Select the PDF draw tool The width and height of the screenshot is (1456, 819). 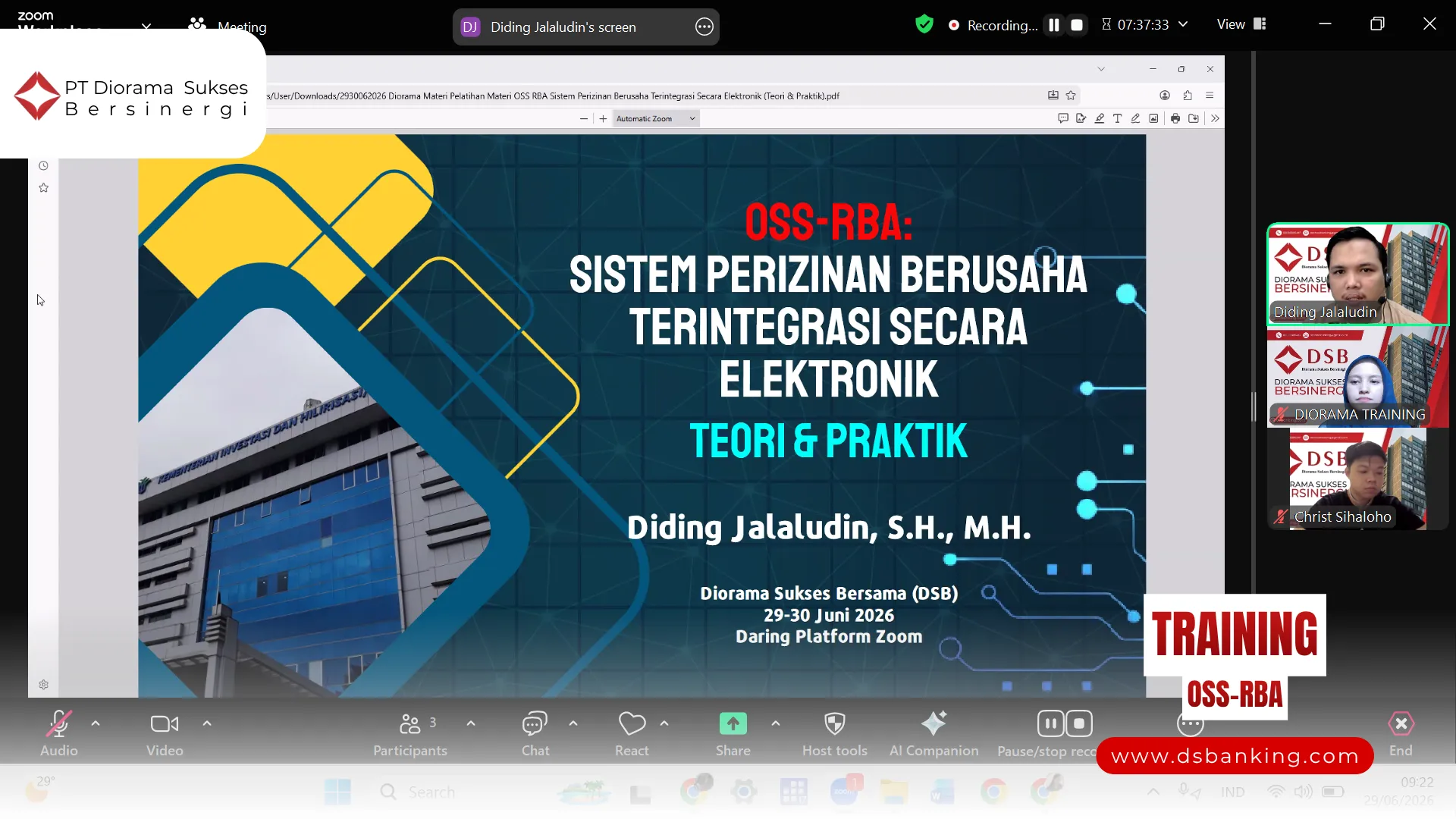pos(1135,119)
